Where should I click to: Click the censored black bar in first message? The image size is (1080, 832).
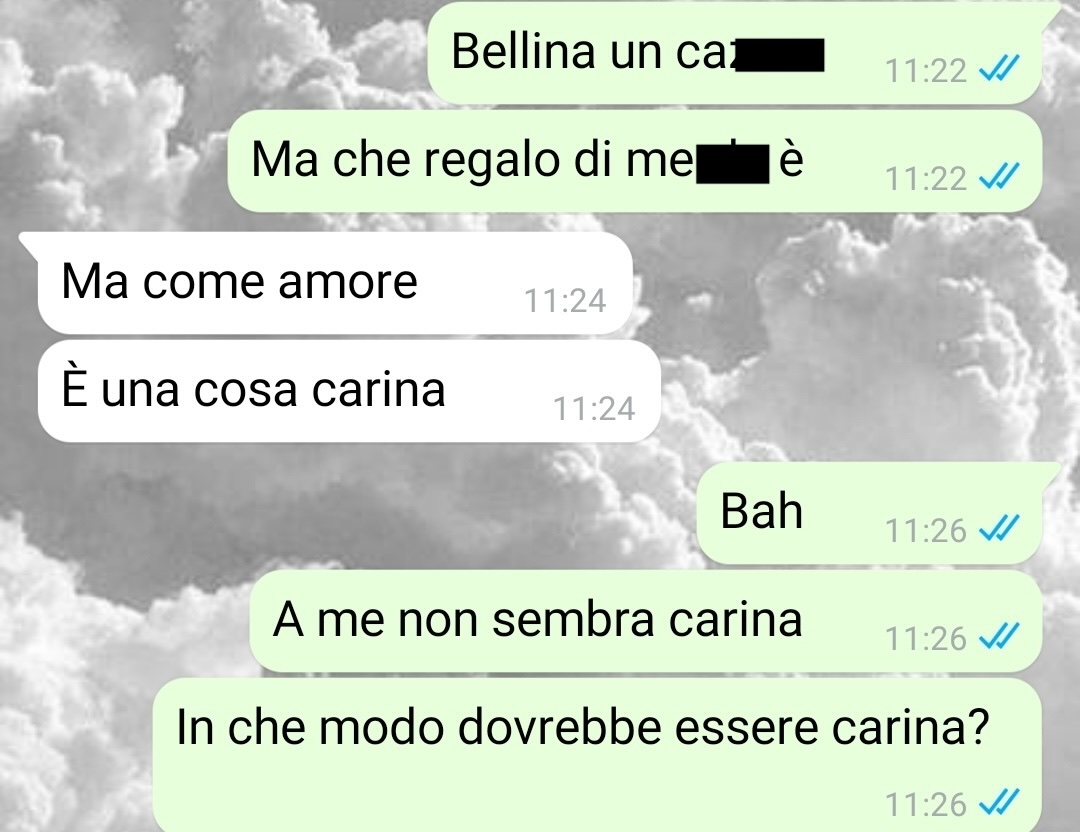point(779,56)
